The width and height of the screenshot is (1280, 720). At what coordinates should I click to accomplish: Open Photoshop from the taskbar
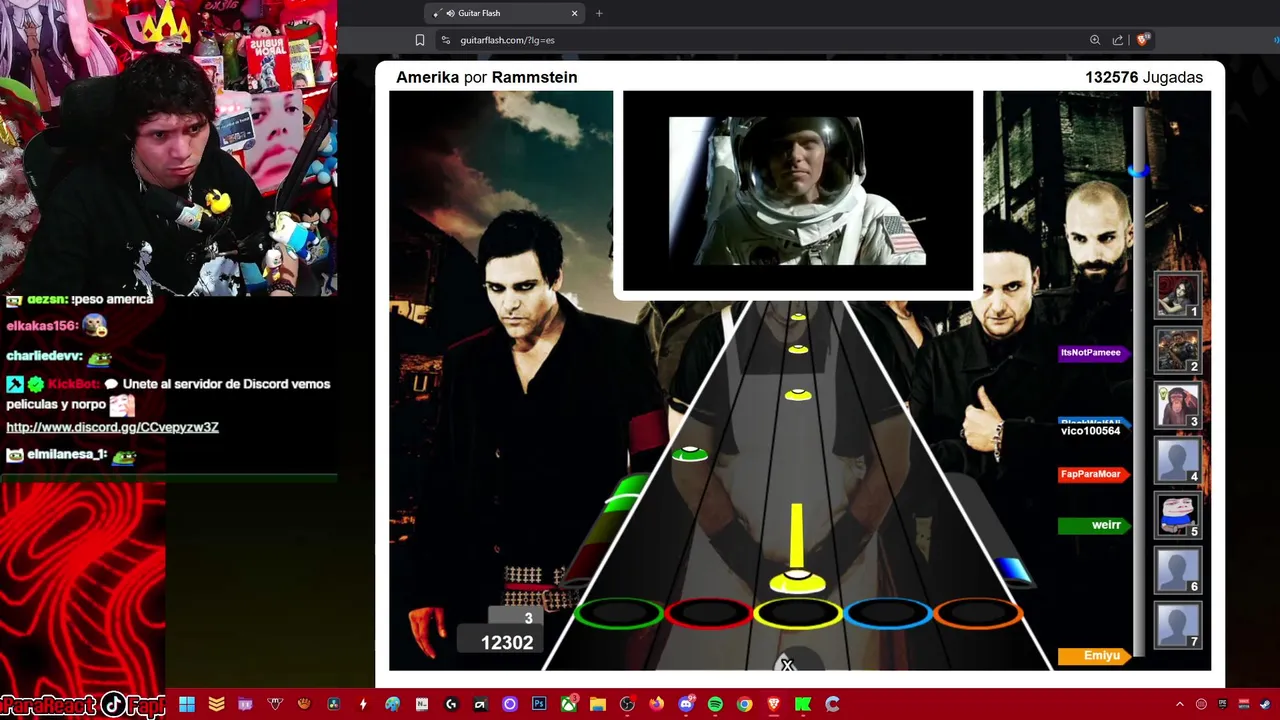pyautogui.click(x=539, y=704)
